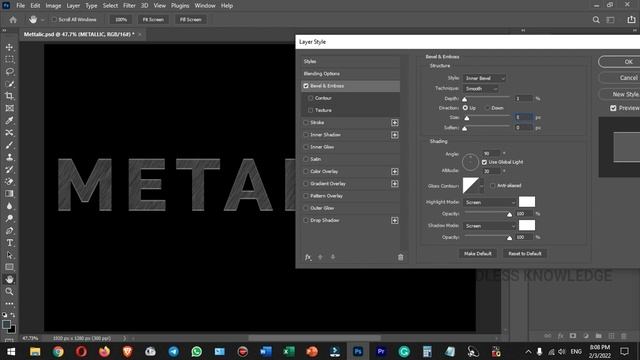Open the Filter menu

(x=129, y=6)
